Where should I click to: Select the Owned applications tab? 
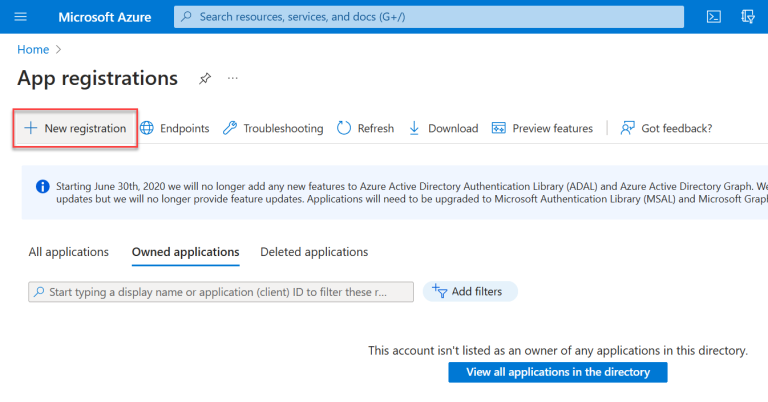point(185,252)
